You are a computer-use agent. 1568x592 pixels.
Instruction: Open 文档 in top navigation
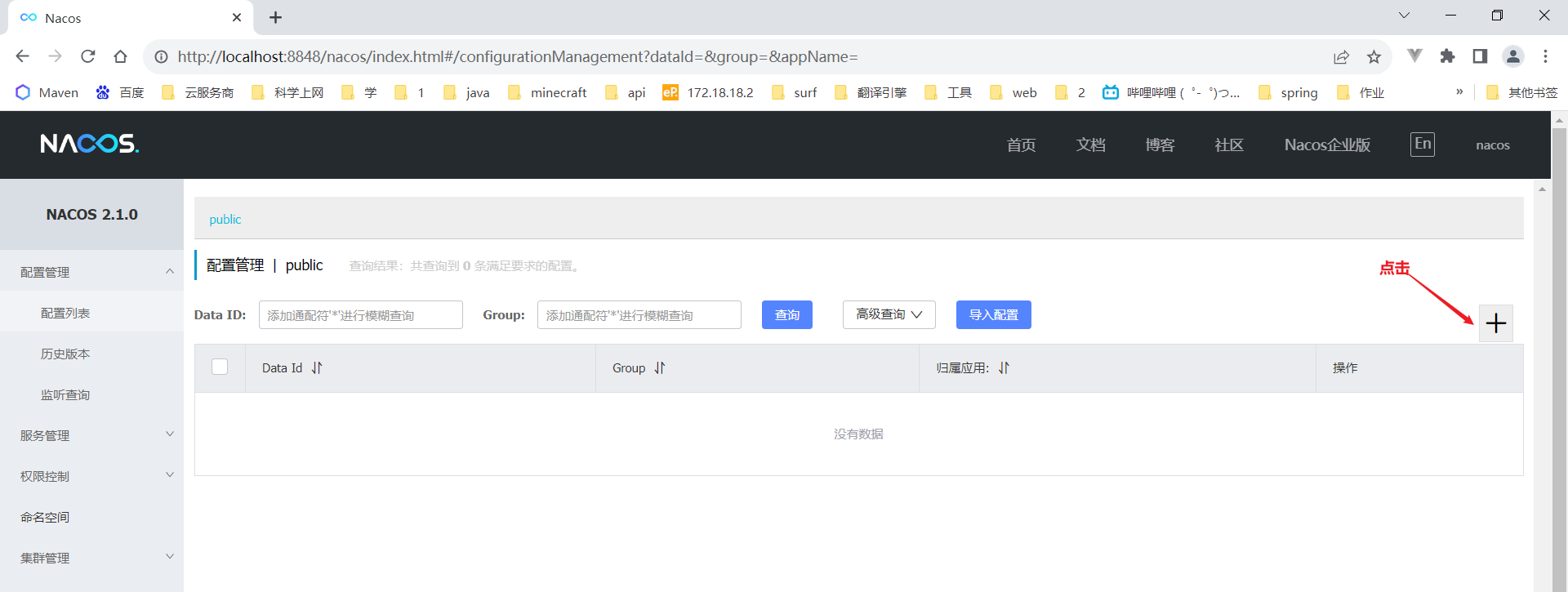point(1090,145)
